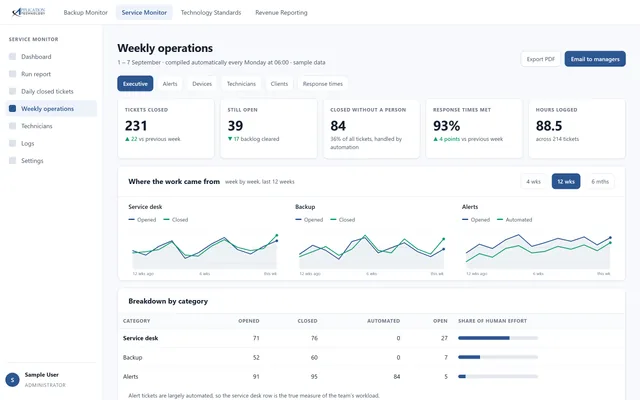Screen dimensions: 640x400
Task: Toggle Opened legend in Alerts chart
Action: [476, 220]
